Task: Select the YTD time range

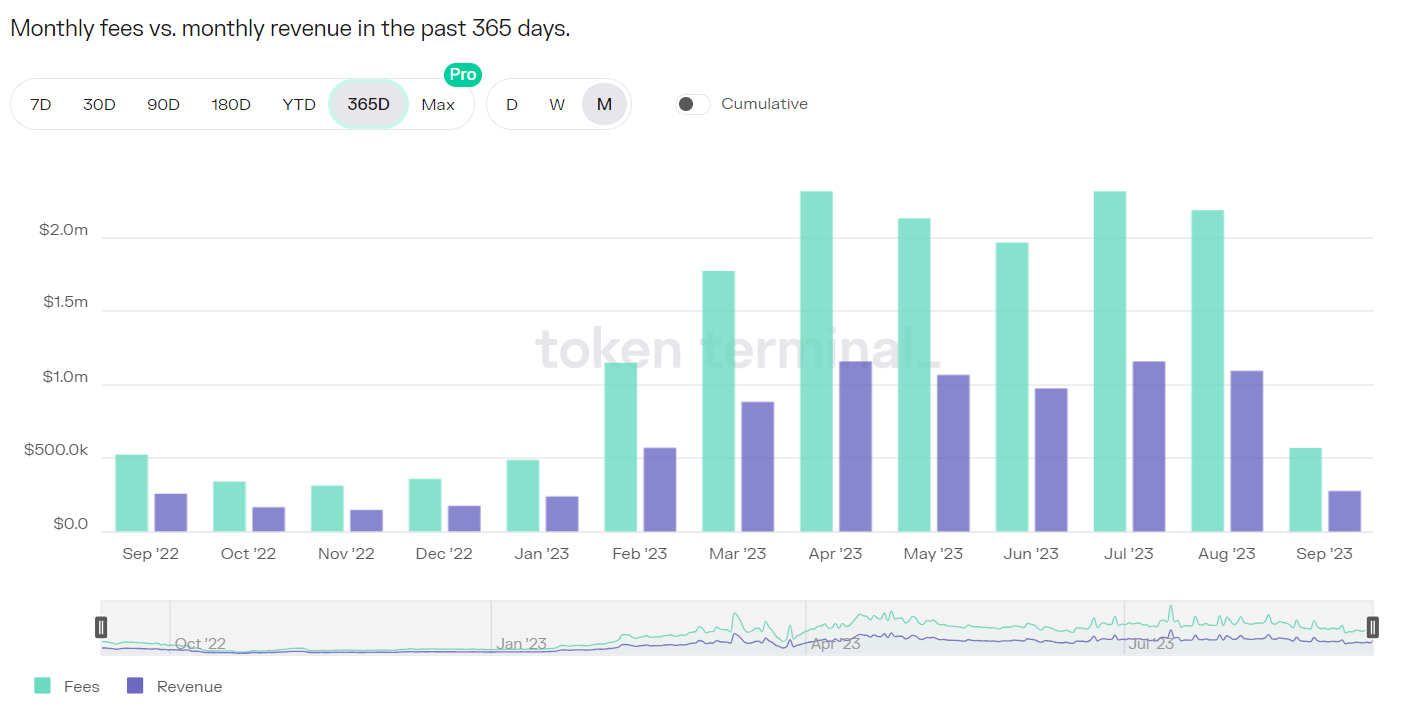Action: tap(299, 104)
